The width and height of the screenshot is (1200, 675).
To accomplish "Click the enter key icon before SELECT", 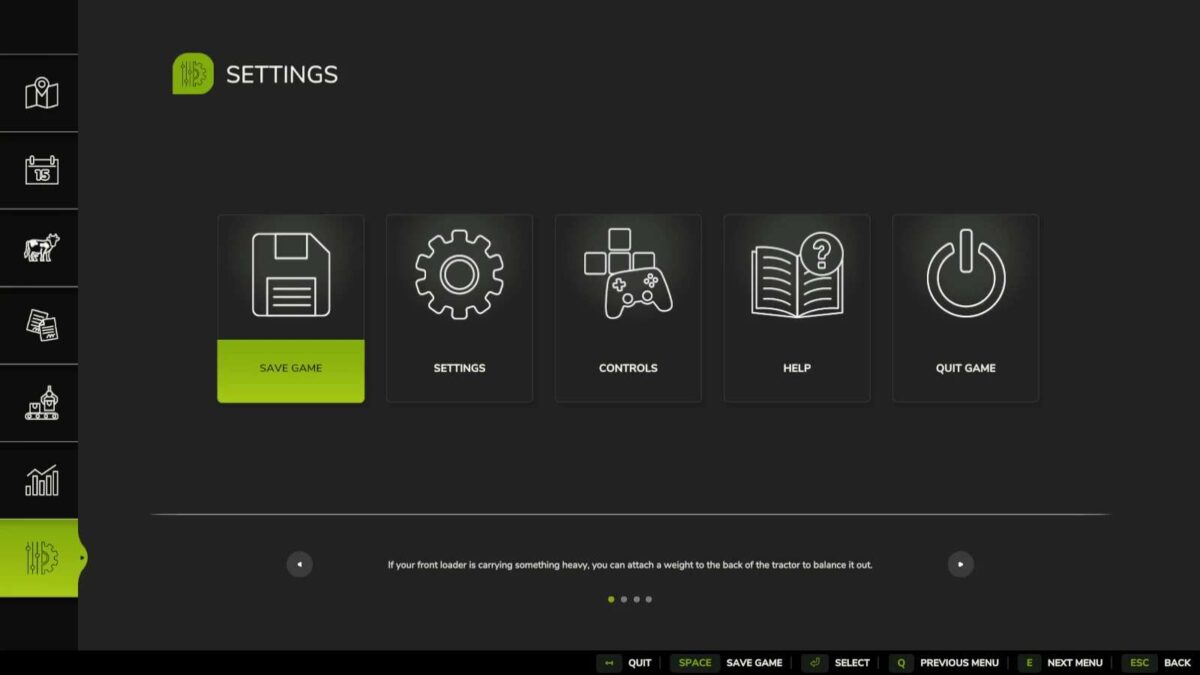I will (814, 663).
